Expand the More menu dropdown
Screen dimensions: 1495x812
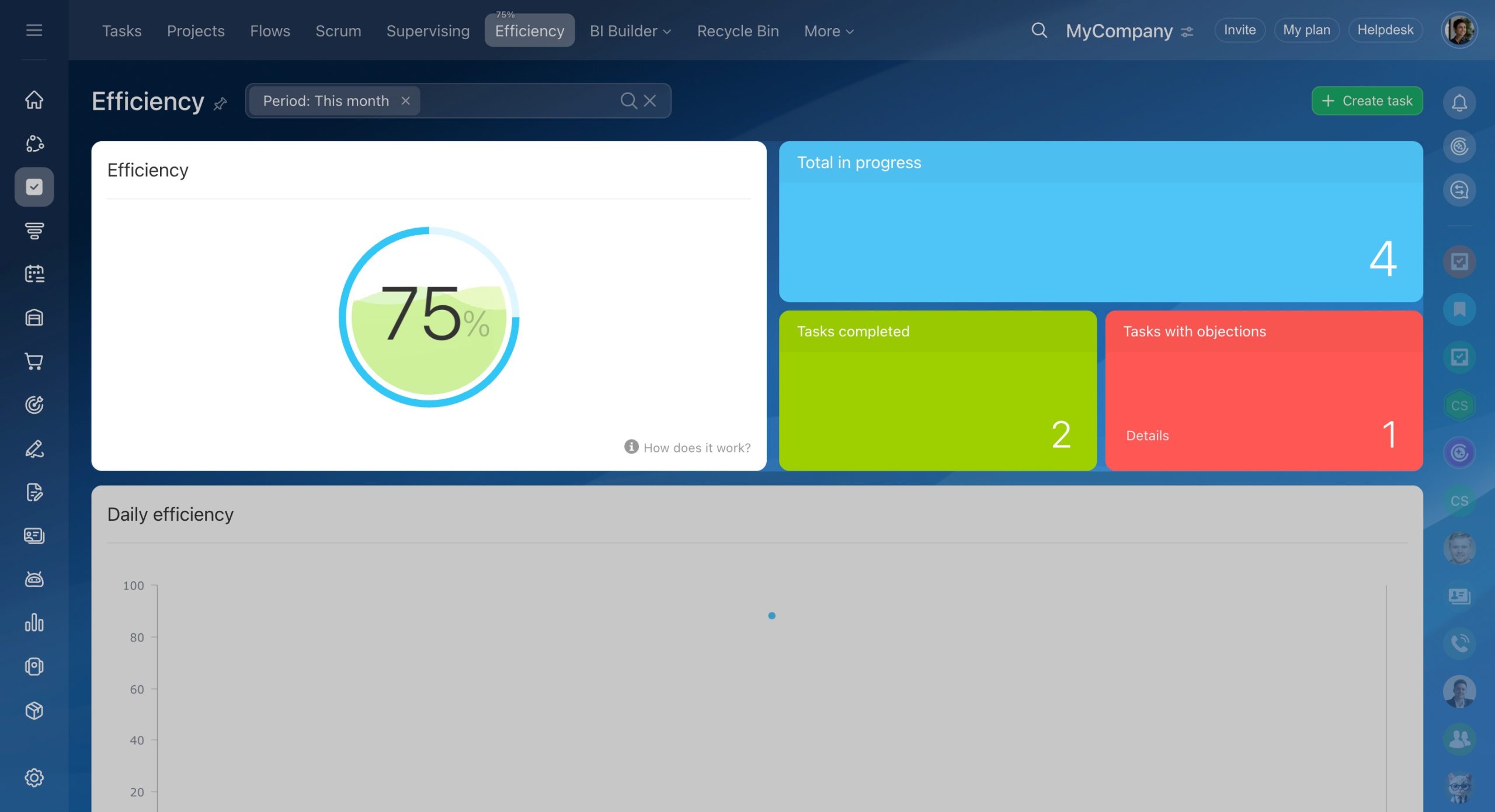tap(829, 31)
